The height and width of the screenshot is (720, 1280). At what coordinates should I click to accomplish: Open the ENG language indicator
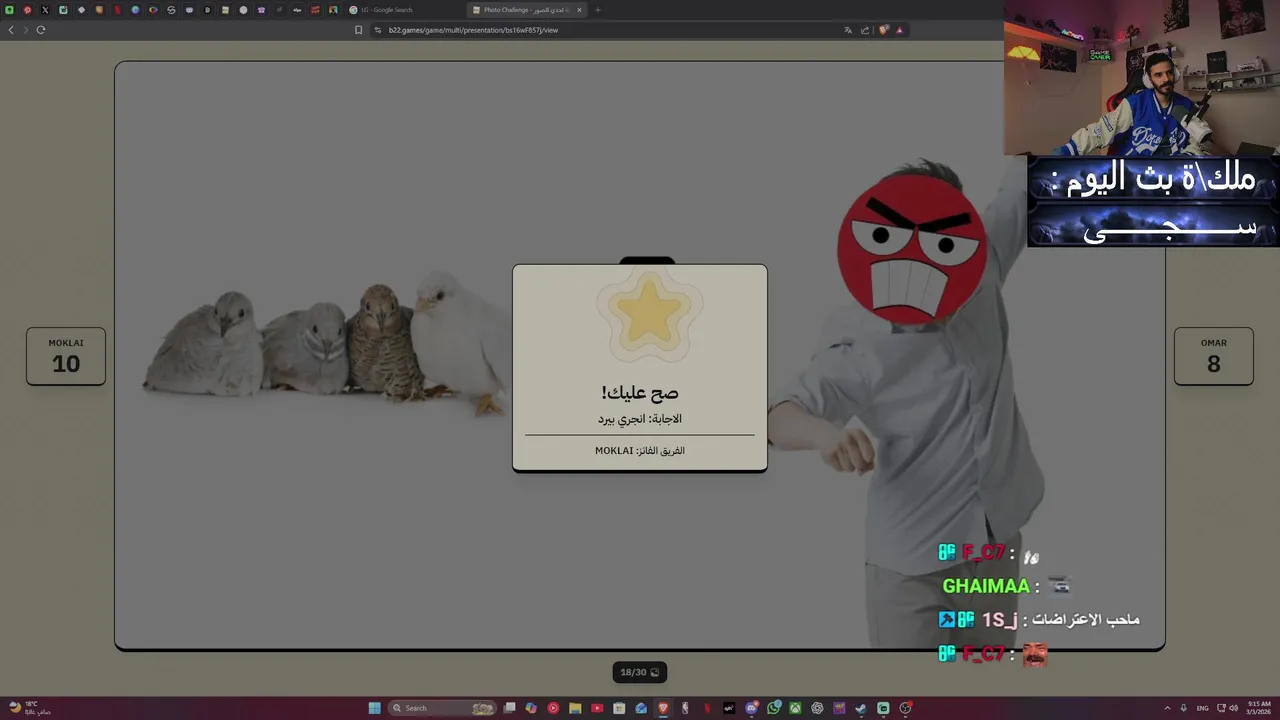(1202, 708)
